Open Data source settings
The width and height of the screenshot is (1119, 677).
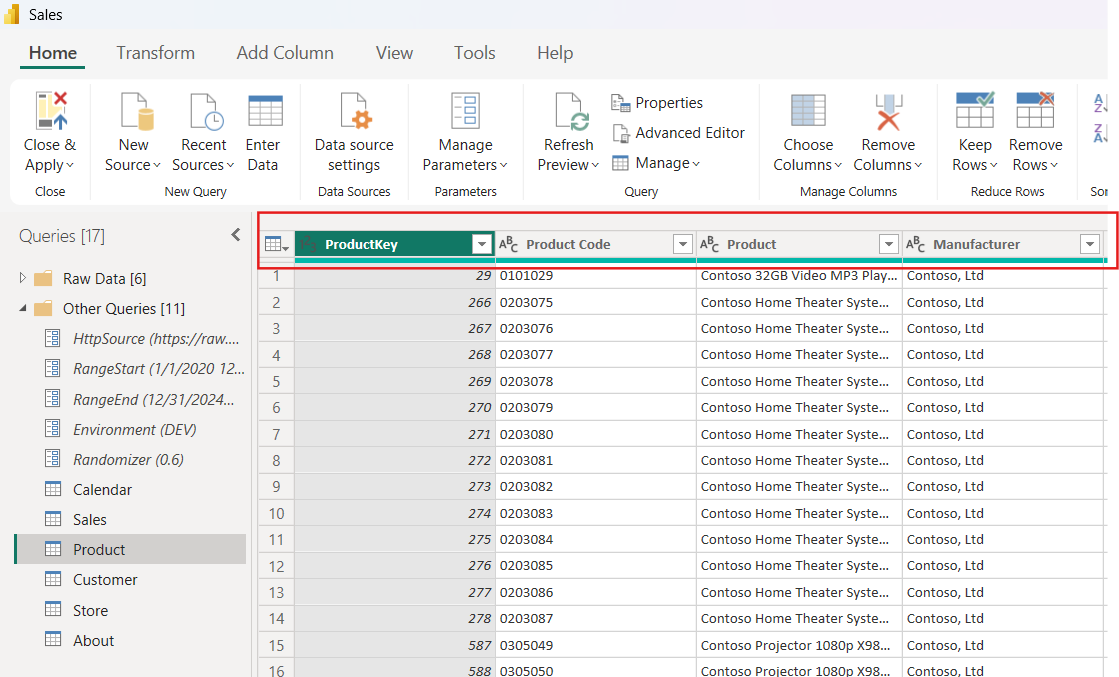(x=354, y=128)
